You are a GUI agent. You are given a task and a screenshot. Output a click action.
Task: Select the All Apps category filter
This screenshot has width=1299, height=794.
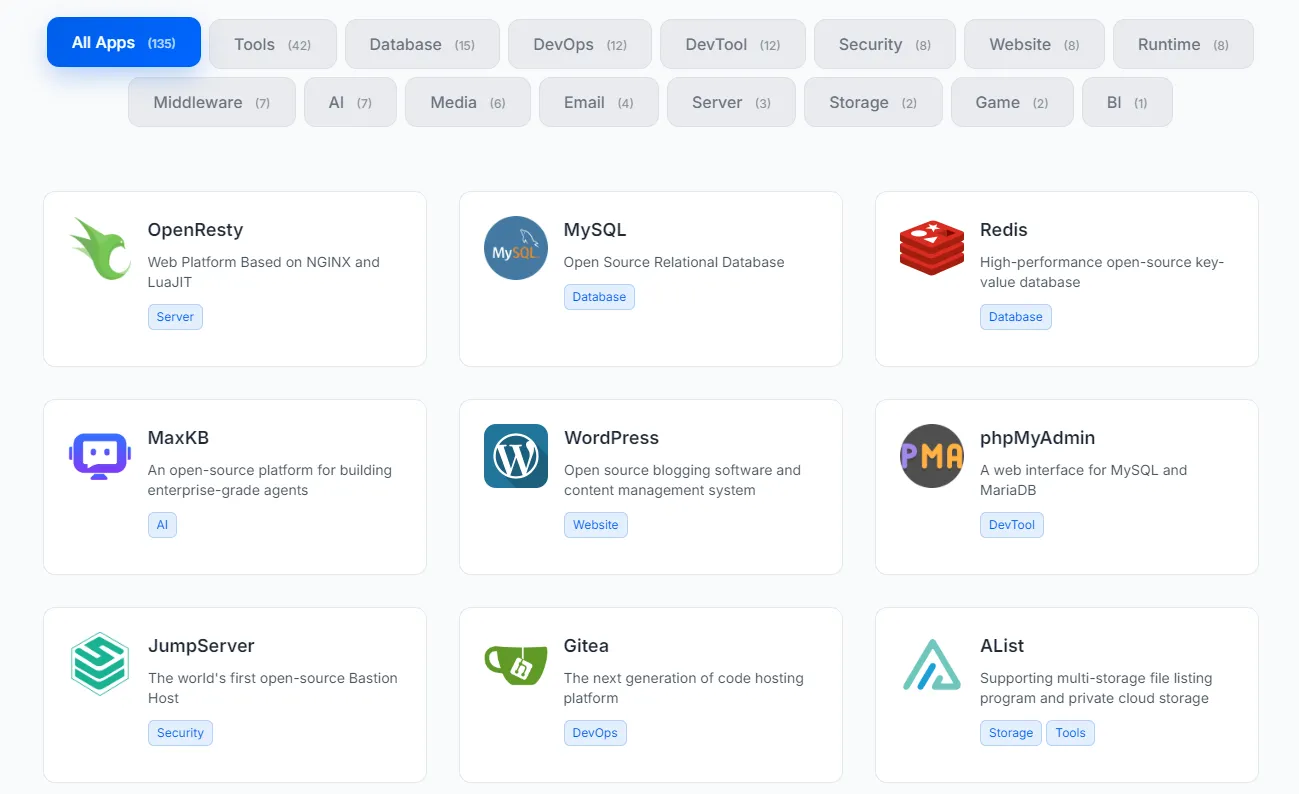124,43
